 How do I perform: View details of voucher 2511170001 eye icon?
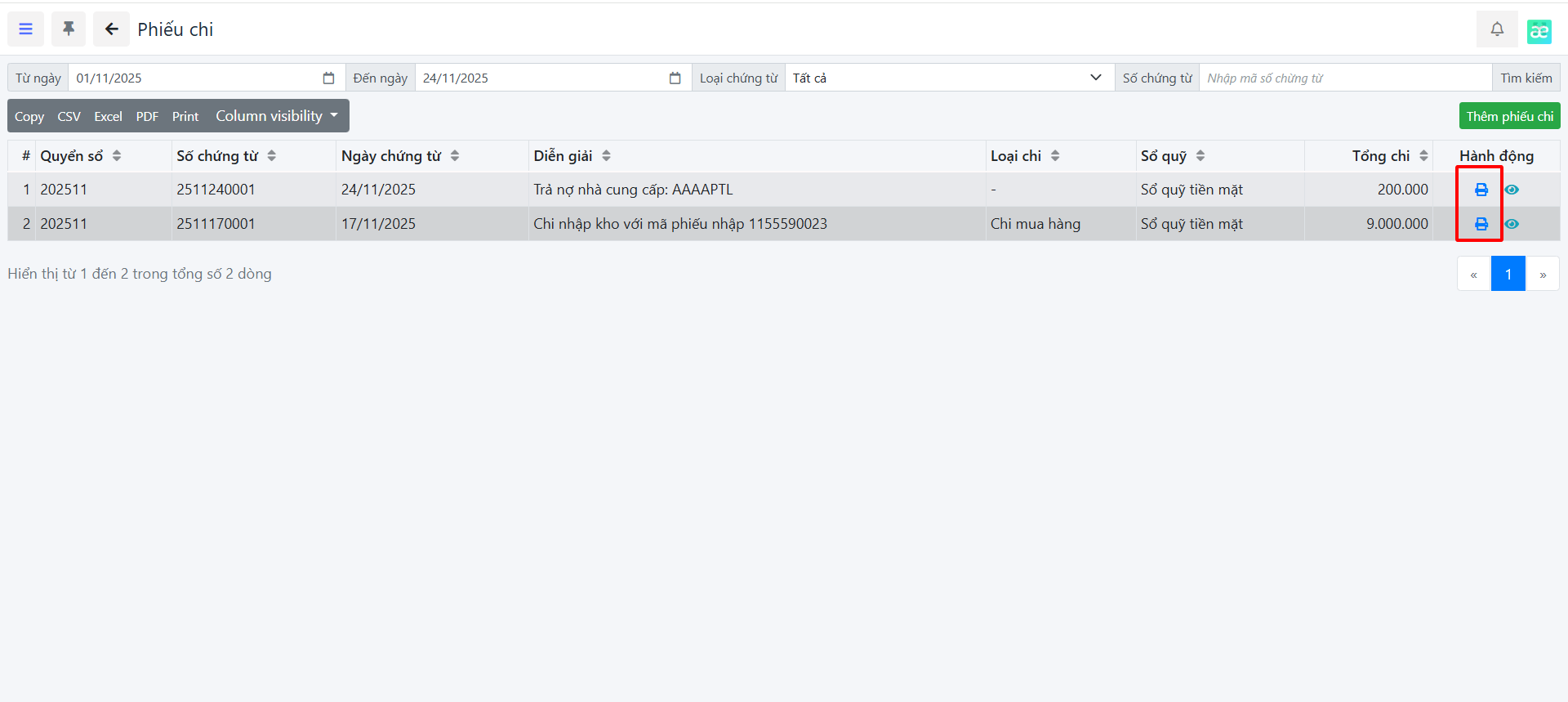pos(1512,224)
